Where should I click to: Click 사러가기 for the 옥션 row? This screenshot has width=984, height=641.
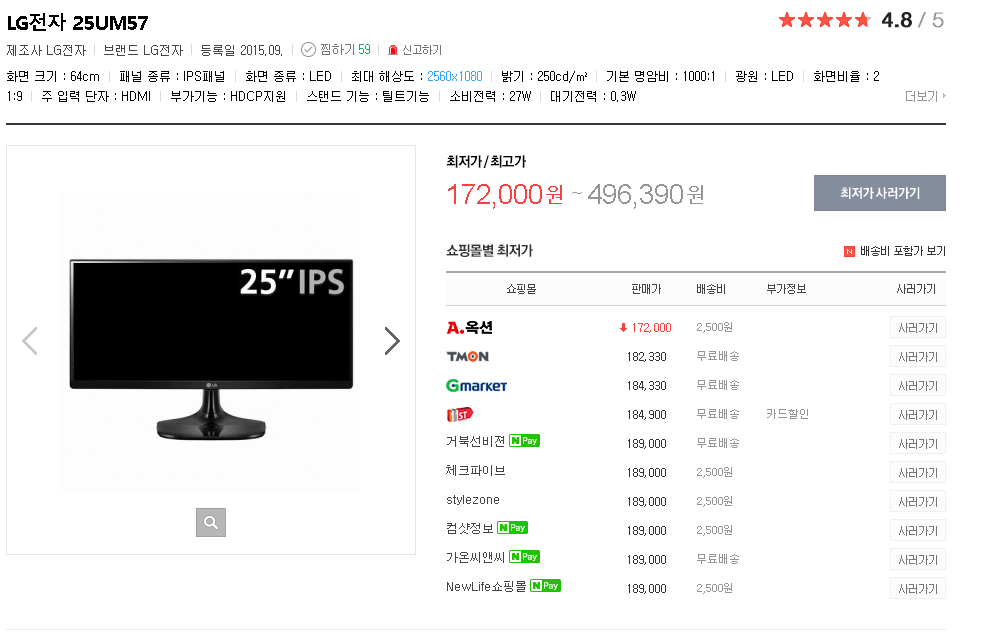[917, 328]
